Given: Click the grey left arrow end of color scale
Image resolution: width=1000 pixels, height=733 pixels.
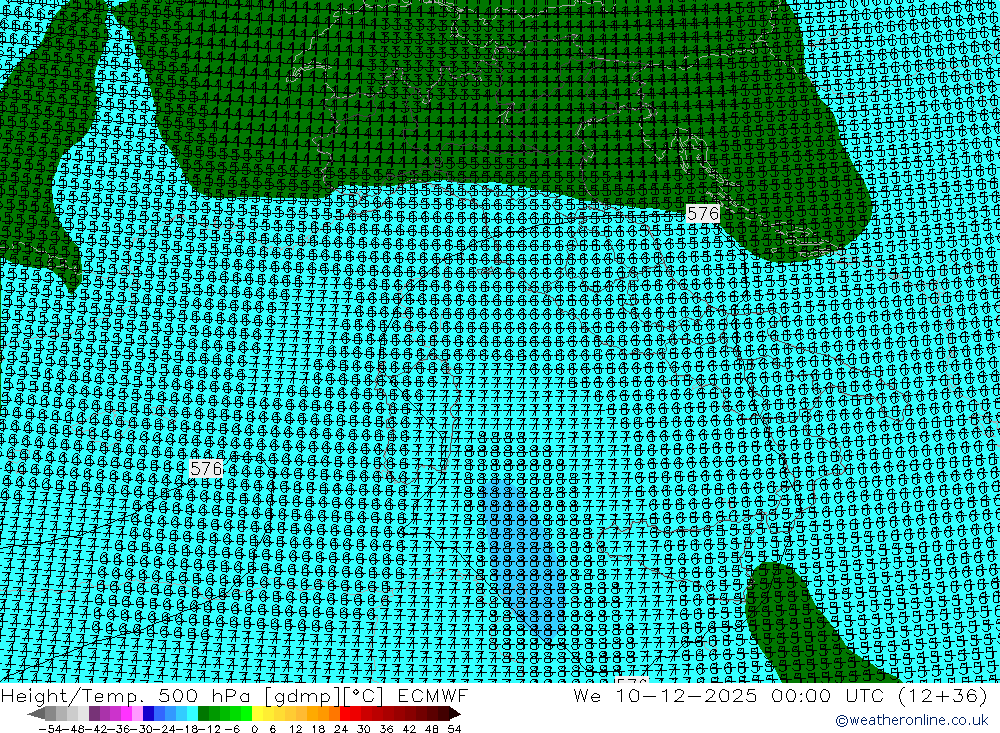Looking at the screenshot, I should coord(36,714).
